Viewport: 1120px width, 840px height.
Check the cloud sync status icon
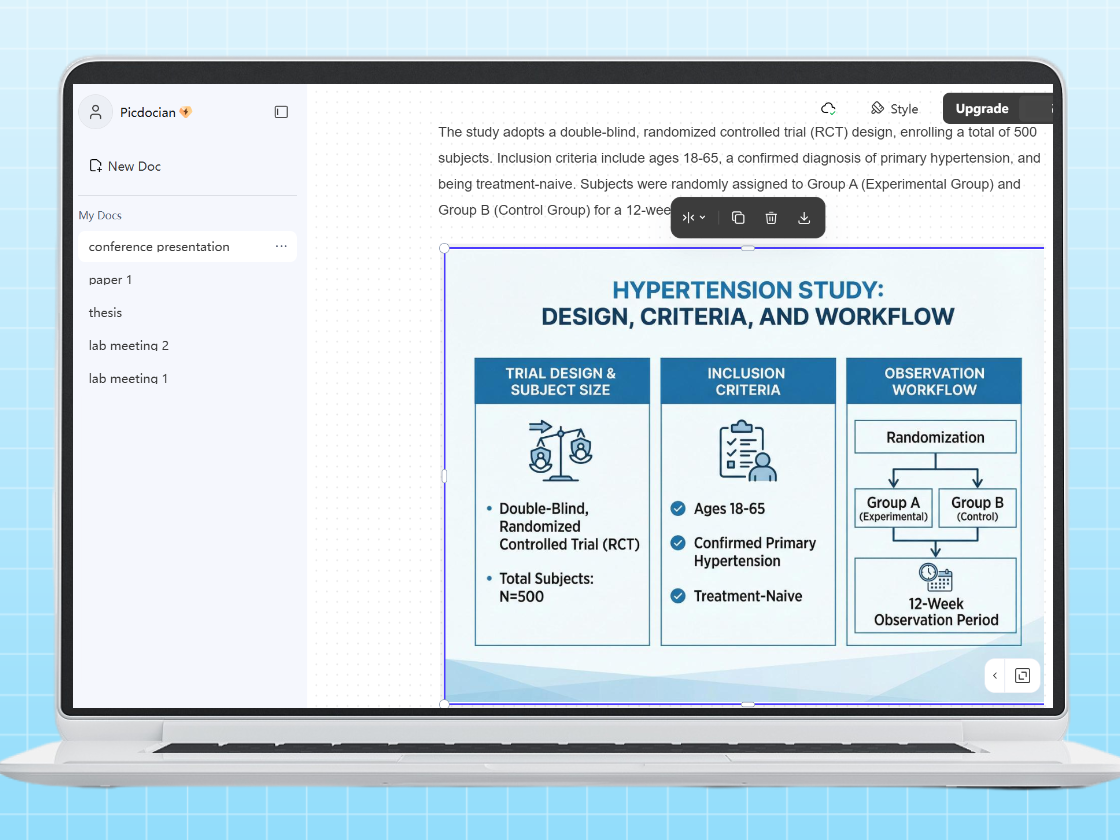click(x=828, y=108)
